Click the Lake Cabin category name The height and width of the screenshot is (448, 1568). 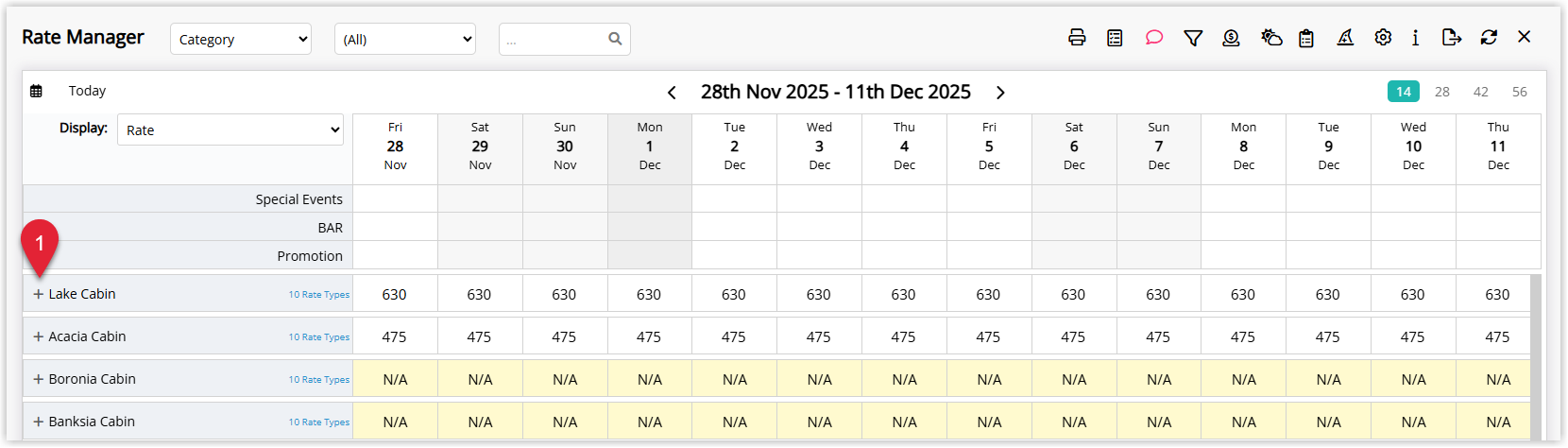(x=82, y=294)
